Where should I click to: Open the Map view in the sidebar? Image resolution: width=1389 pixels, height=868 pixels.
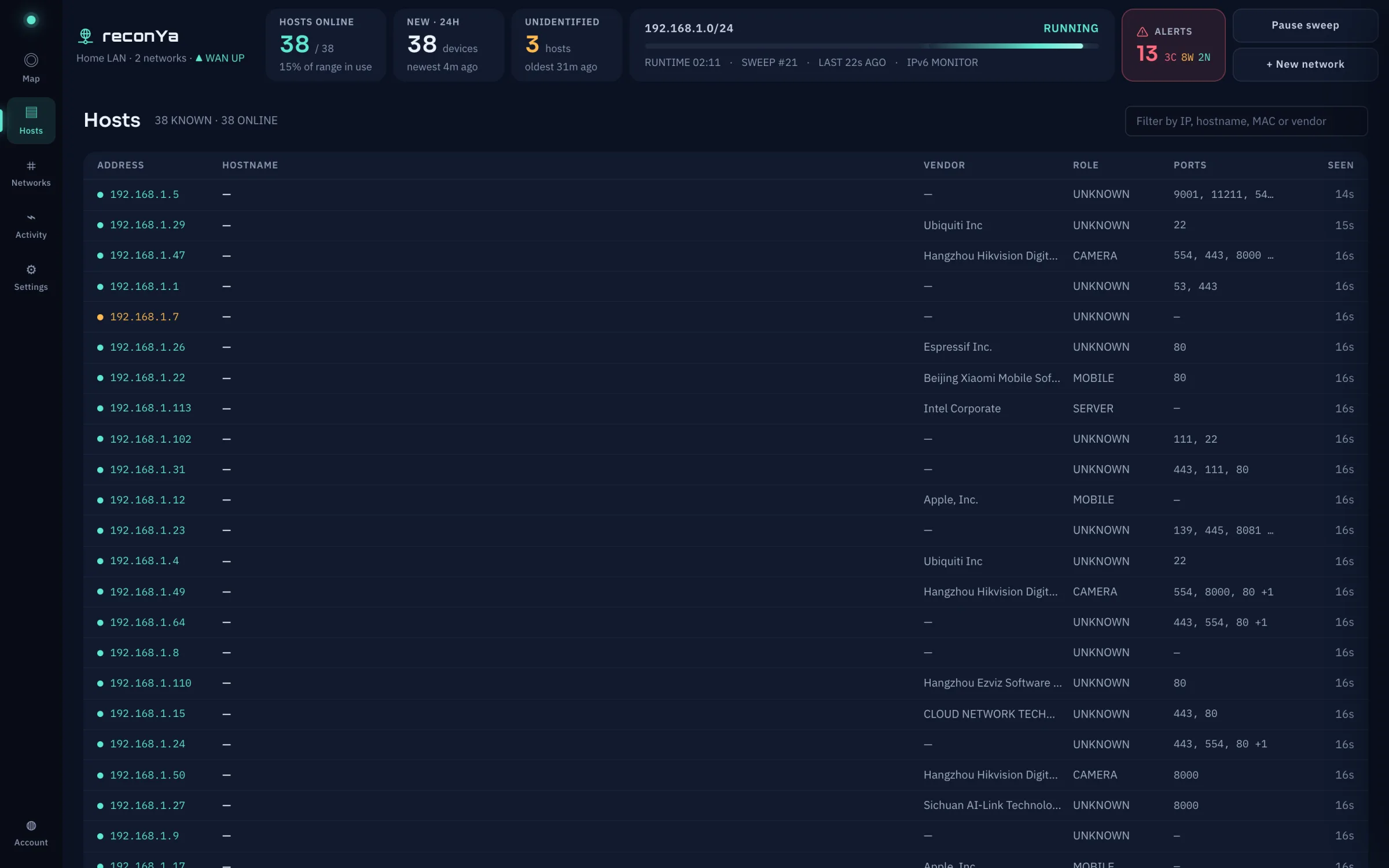31,68
